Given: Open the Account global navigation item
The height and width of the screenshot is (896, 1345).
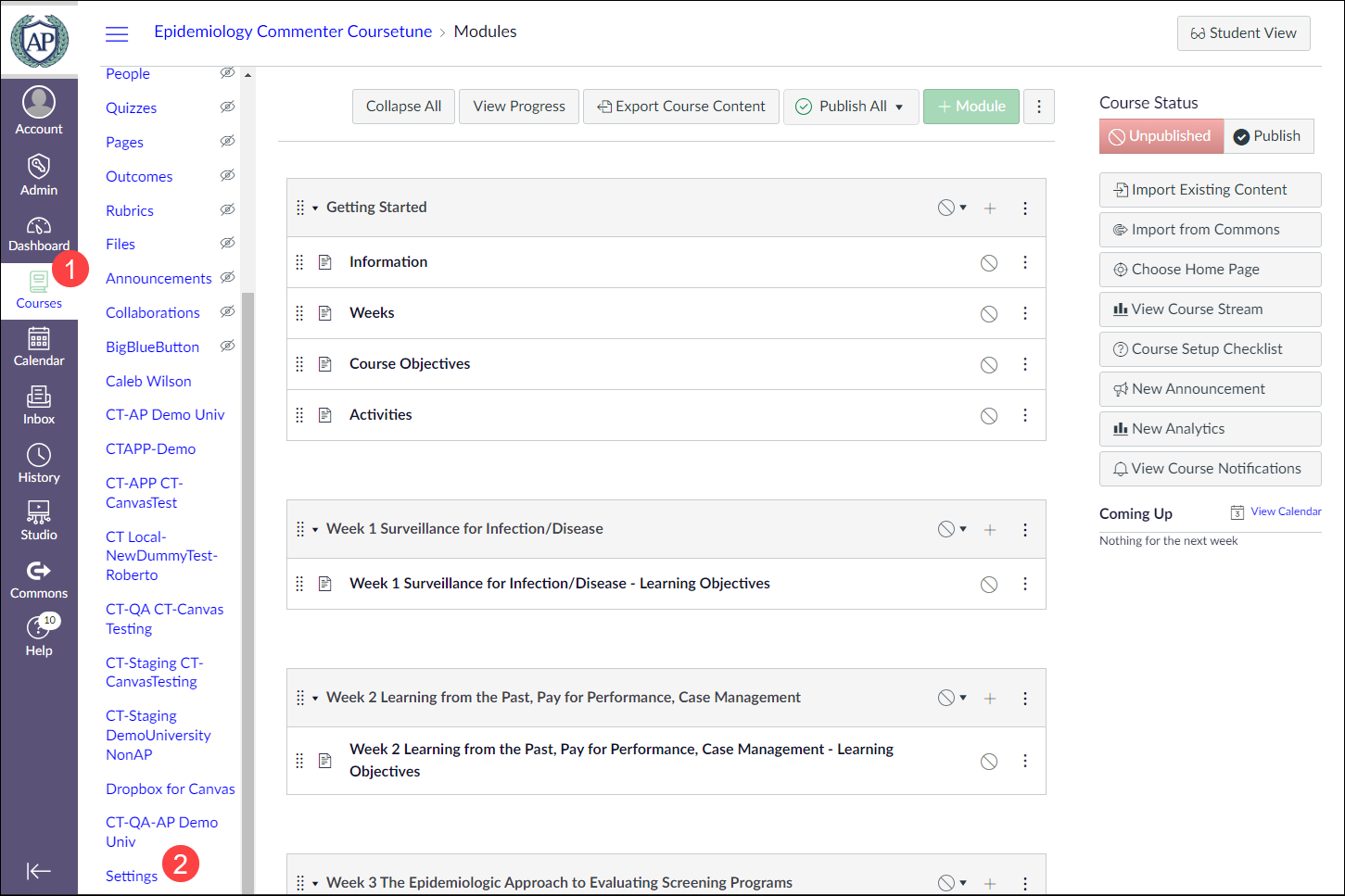Looking at the screenshot, I should [x=39, y=111].
